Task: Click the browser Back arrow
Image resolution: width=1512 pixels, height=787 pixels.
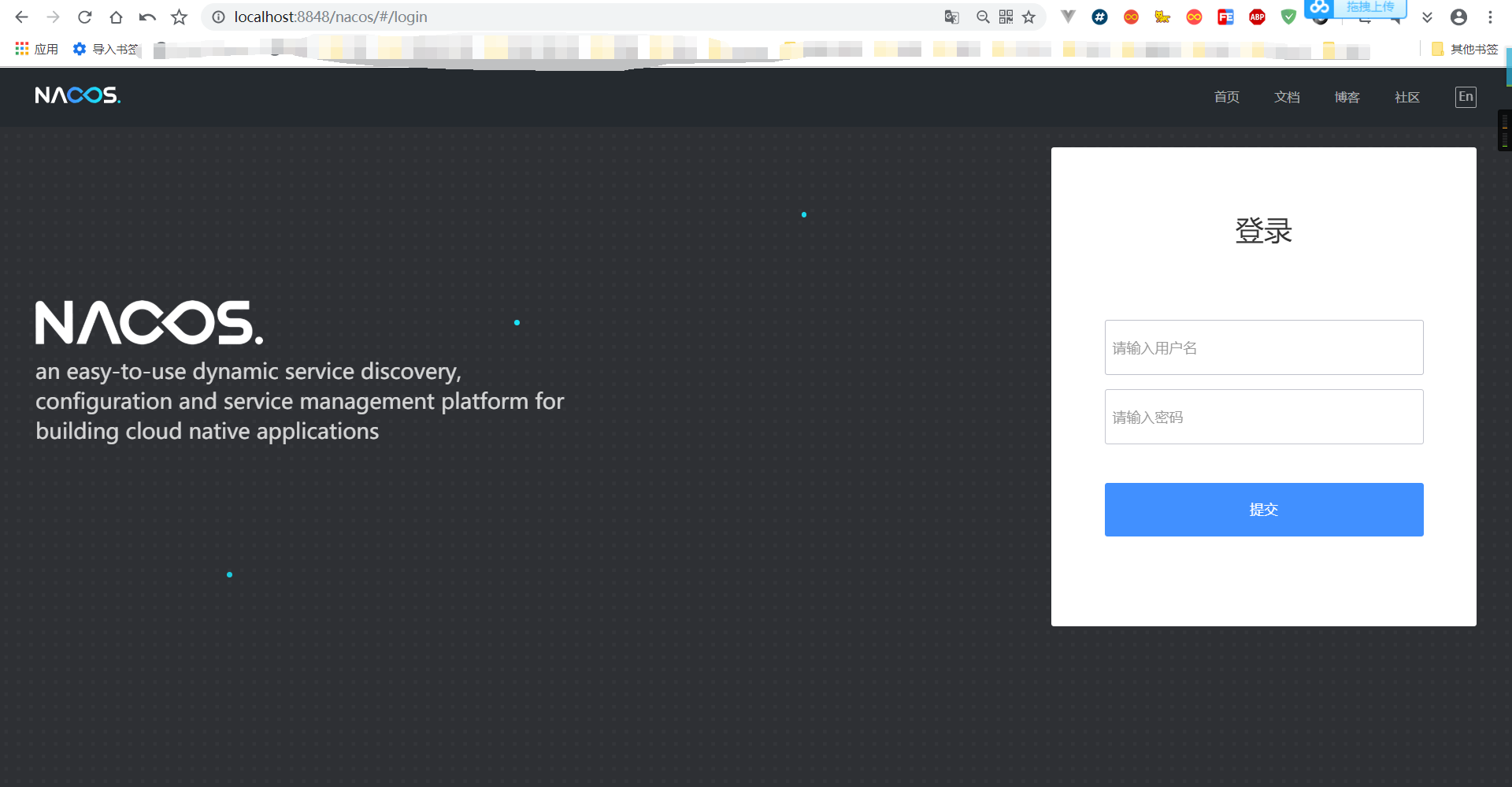Action: click(21, 17)
